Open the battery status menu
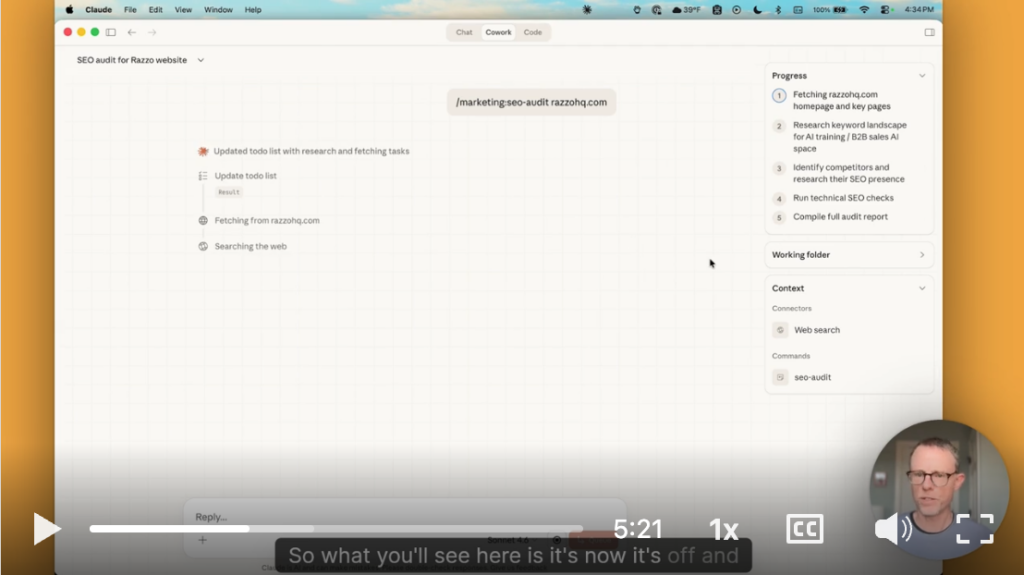1024x575 pixels. click(829, 10)
